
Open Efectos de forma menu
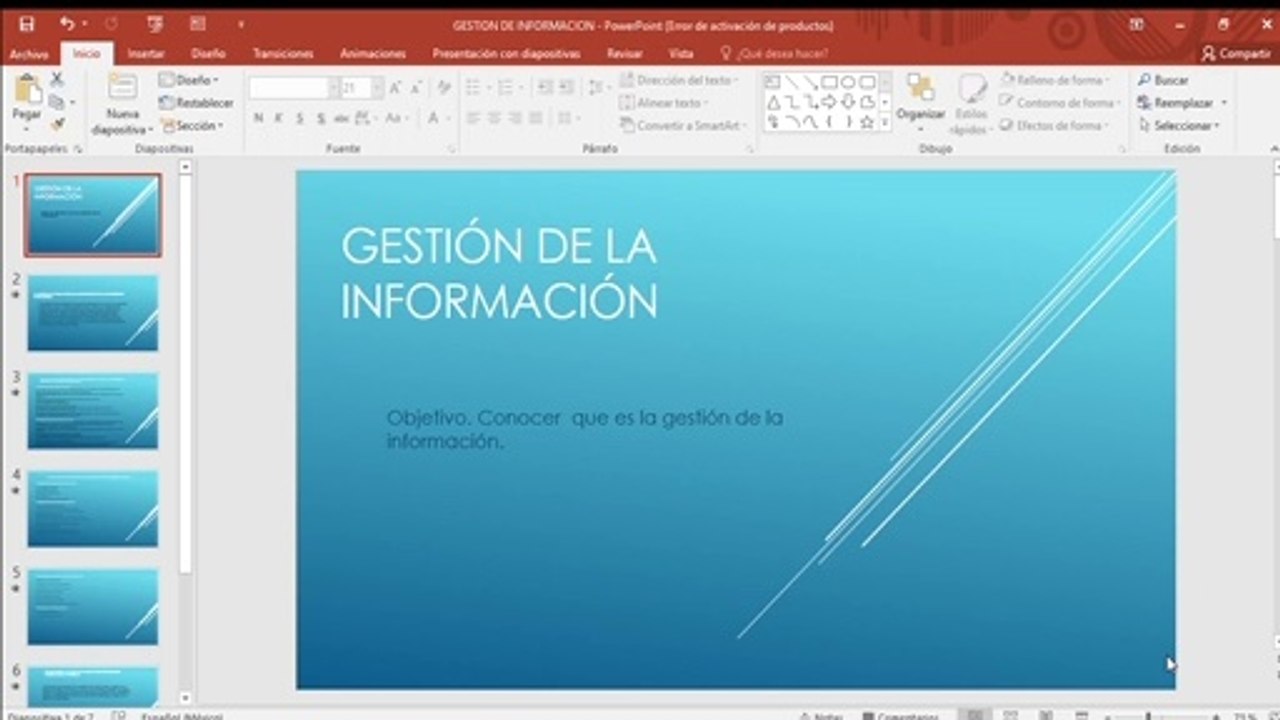click(1055, 126)
